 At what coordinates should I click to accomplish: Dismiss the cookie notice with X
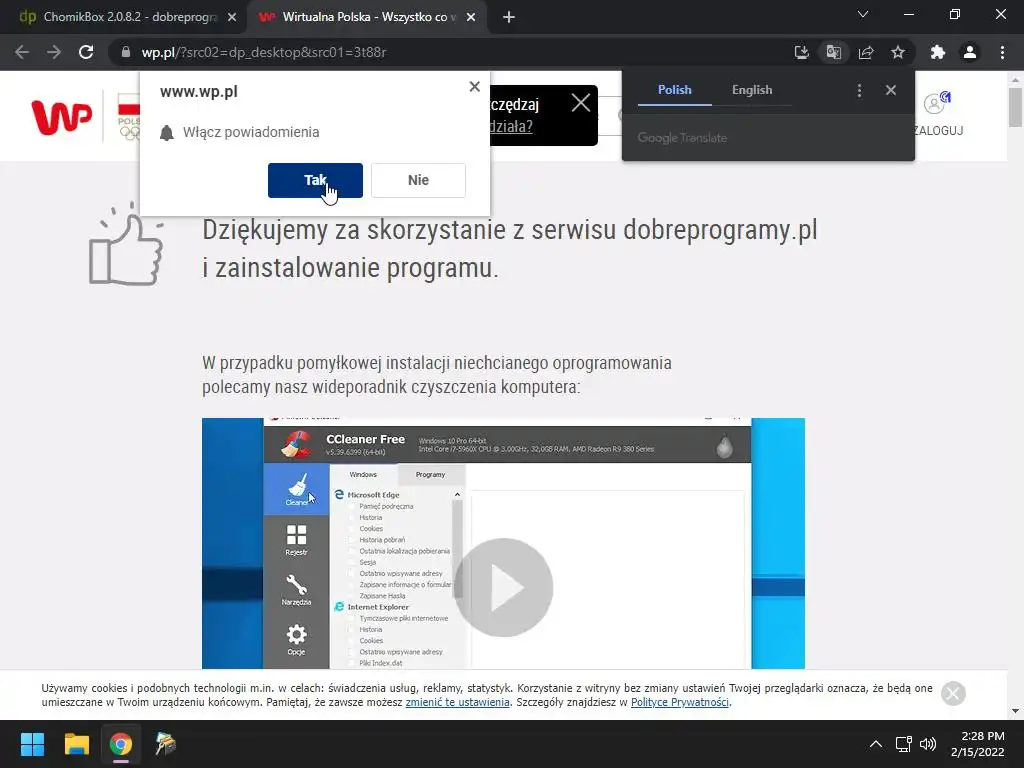(x=953, y=694)
